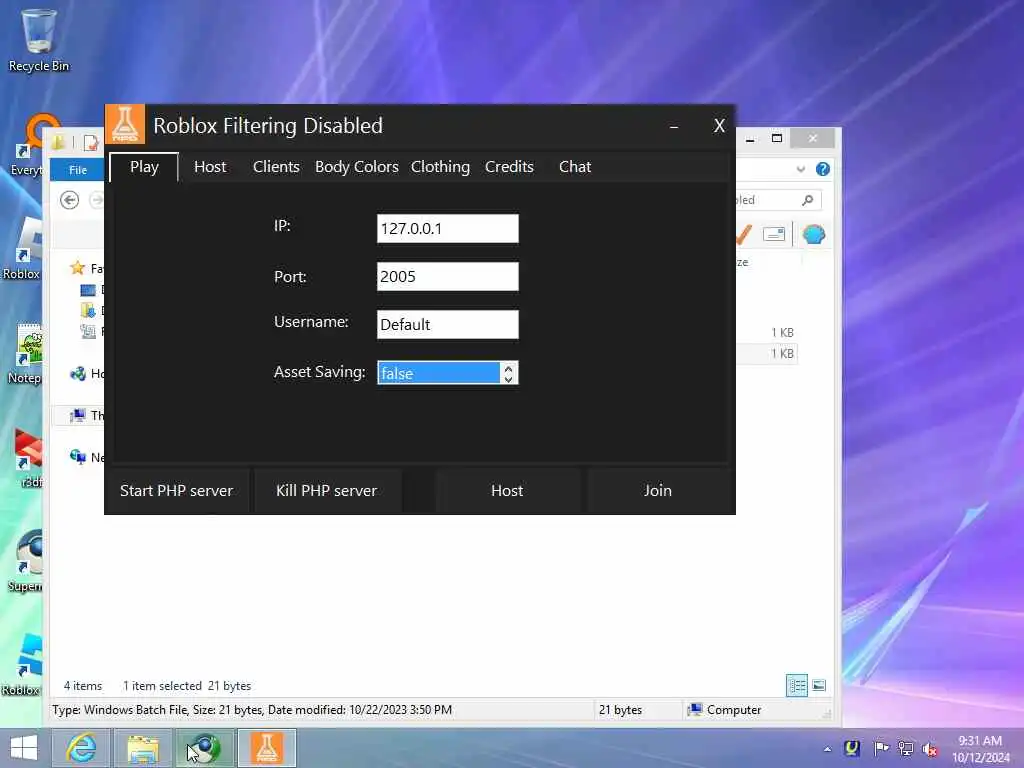Focus the Username field
This screenshot has width=1024, height=768.
[447, 325]
